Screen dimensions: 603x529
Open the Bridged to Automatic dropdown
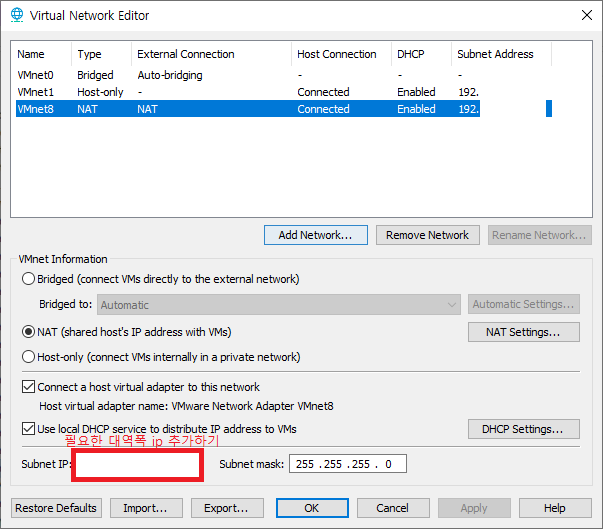coord(279,304)
